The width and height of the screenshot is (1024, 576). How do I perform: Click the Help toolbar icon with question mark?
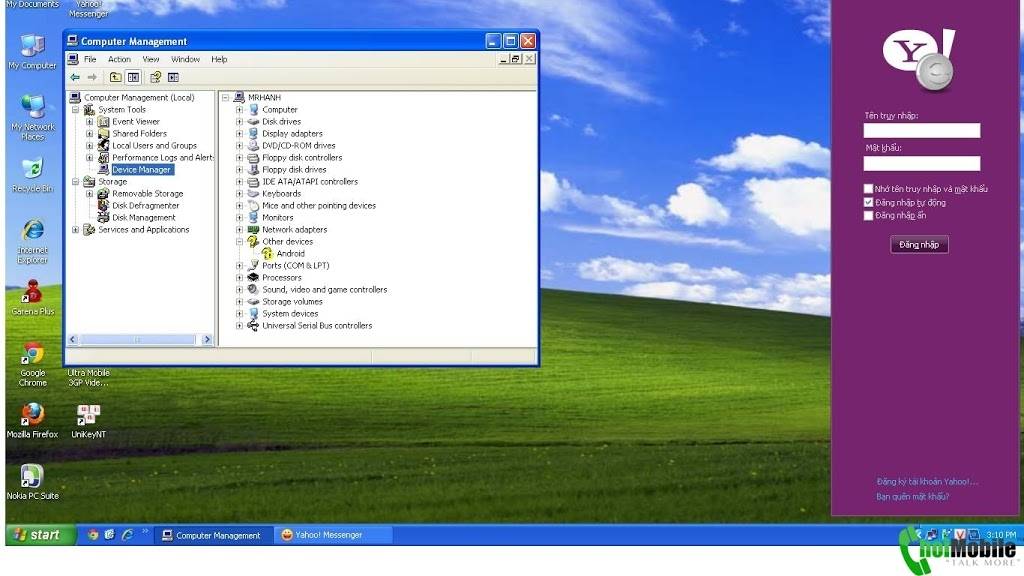pyautogui.click(x=155, y=78)
